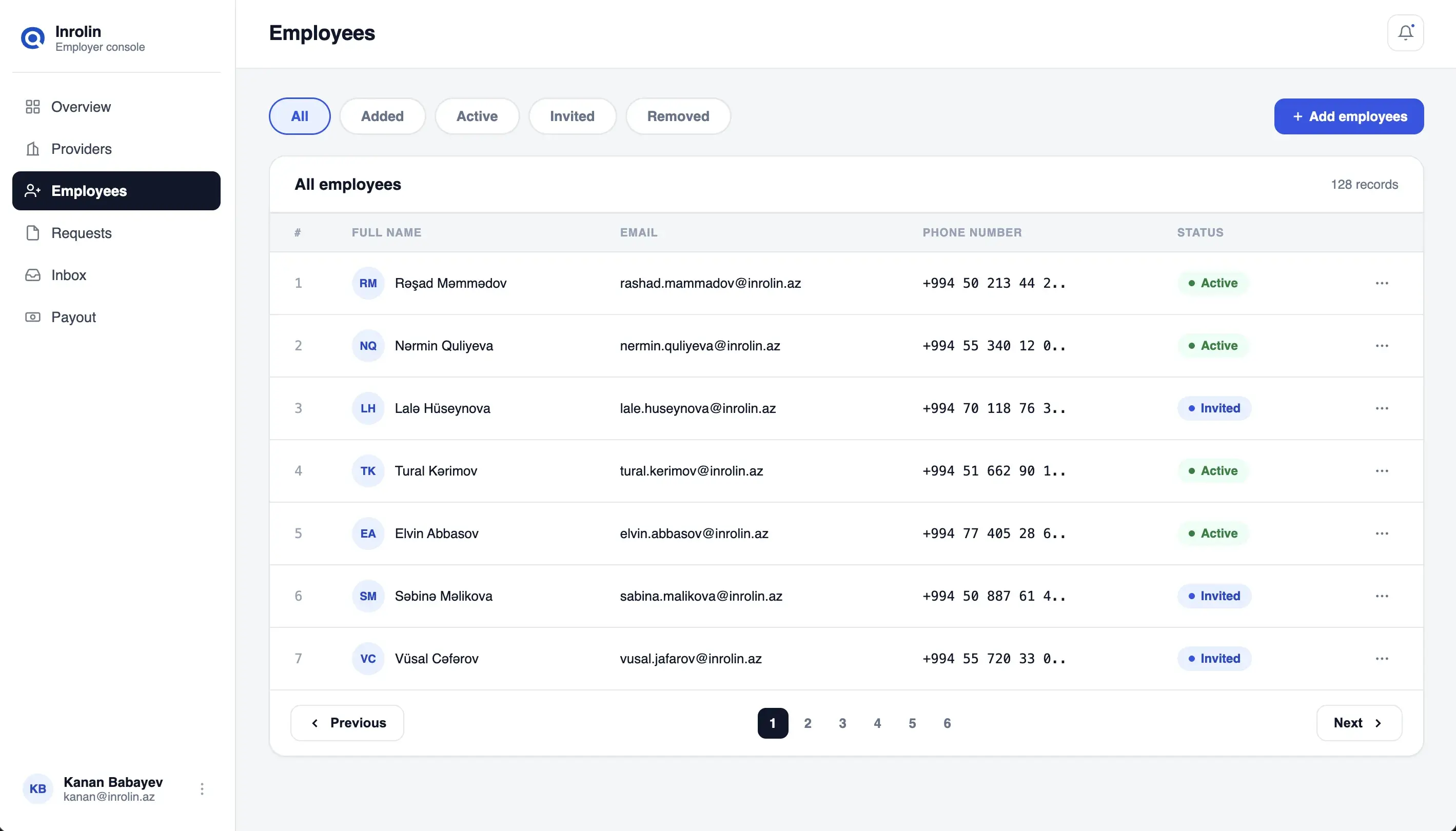Switch to the Added filter tab

[x=382, y=116]
